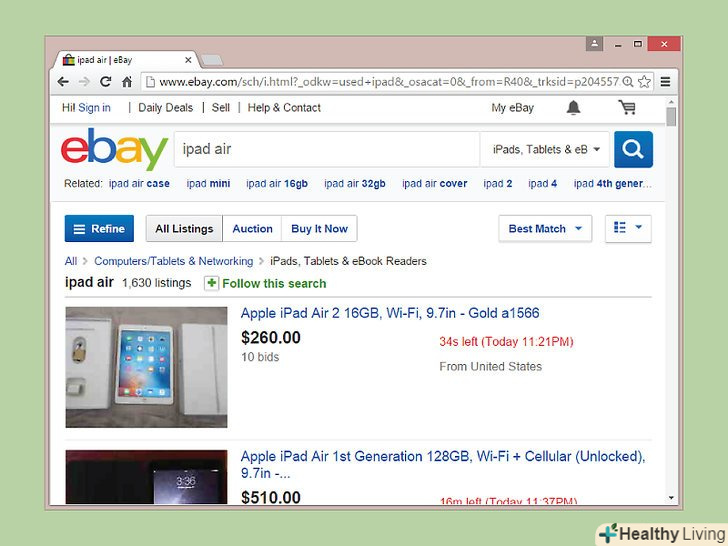Click the browser back arrow

click(63, 82)
